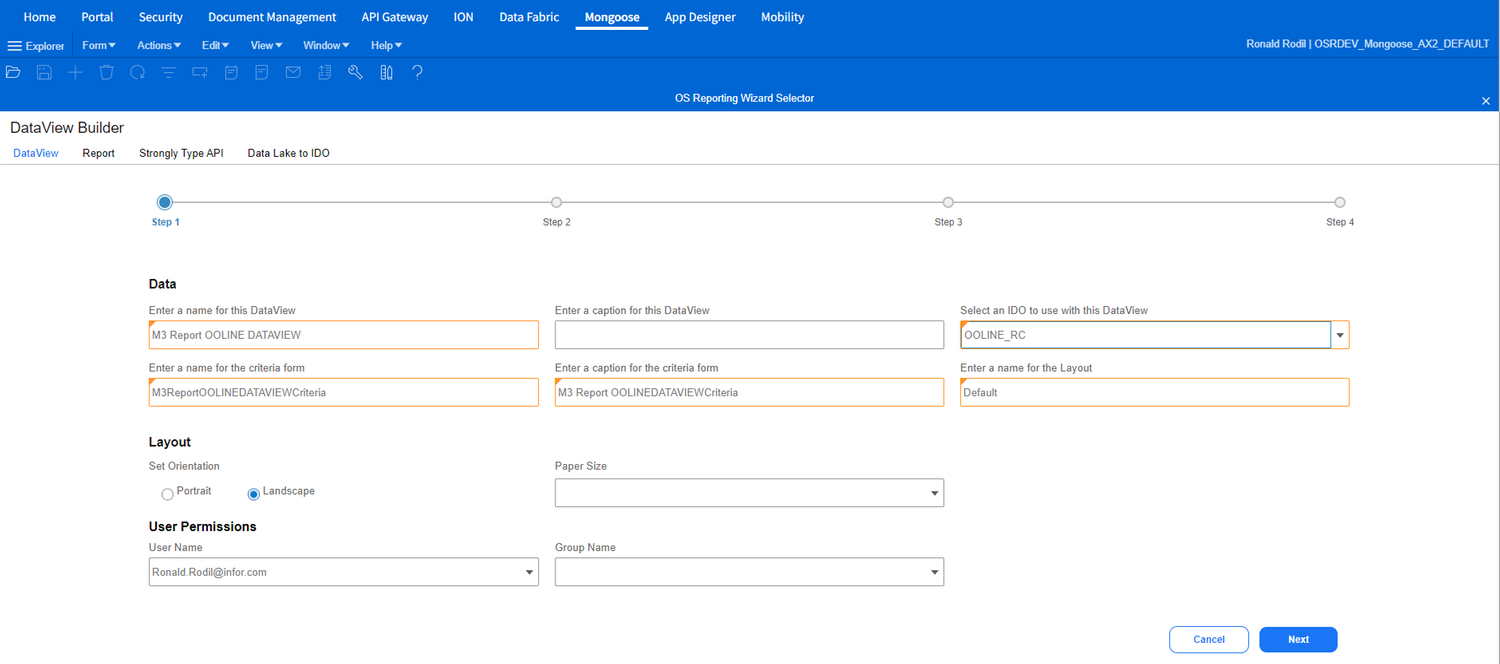1500x664 pixels.
Task: Click the DataView caption input field
Action: [749, 334]
